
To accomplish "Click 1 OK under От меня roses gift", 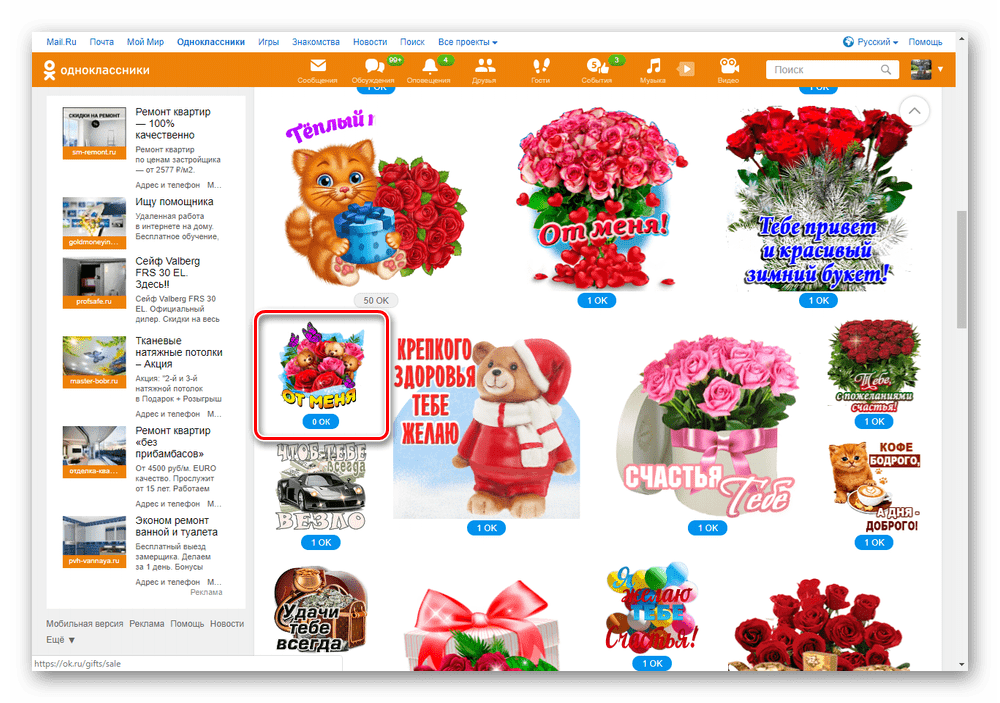I will point(597,300).
